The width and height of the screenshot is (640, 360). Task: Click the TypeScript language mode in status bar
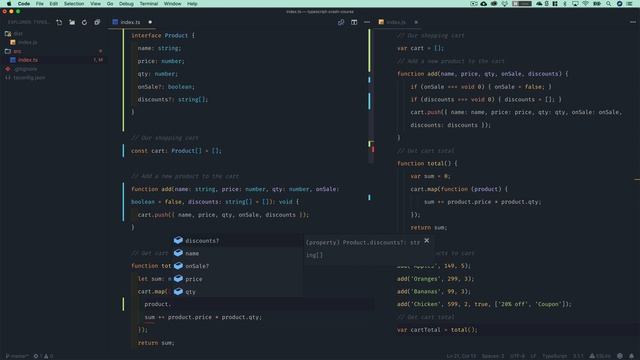click(555, 356)
